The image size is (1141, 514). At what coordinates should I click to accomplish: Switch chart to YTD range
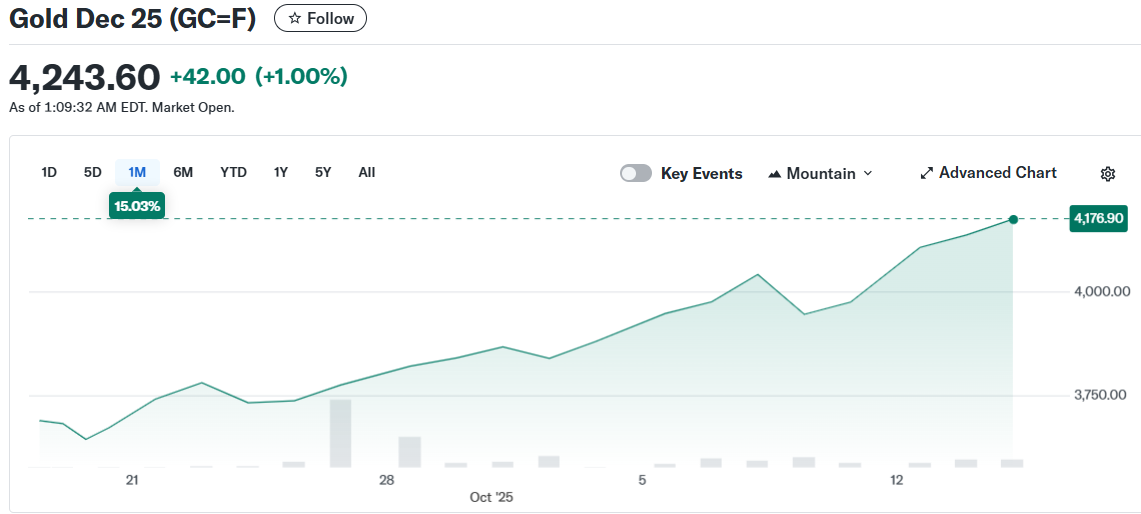[x=233, y=172]
